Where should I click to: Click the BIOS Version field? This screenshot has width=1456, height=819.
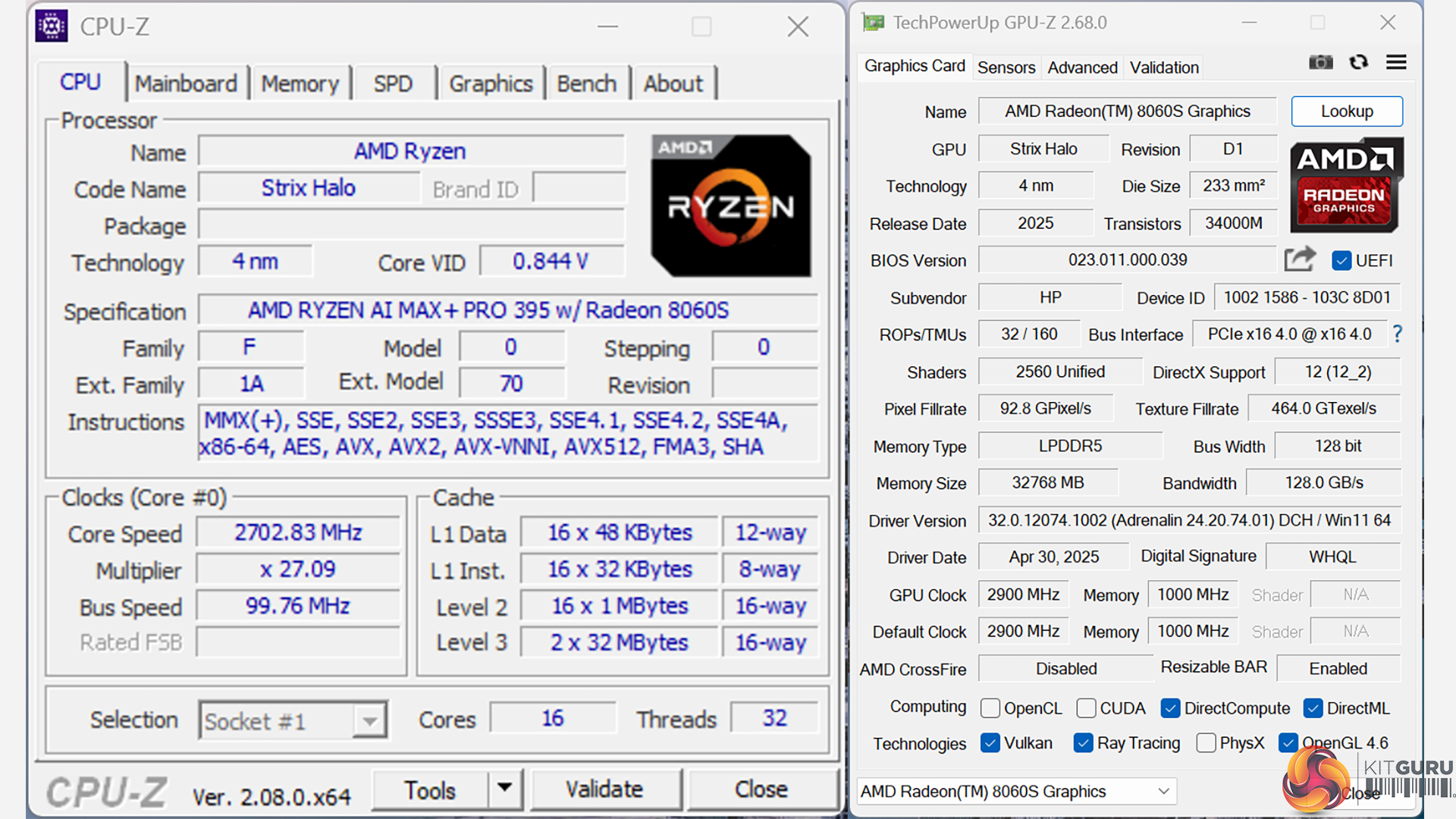(1127, 260)
